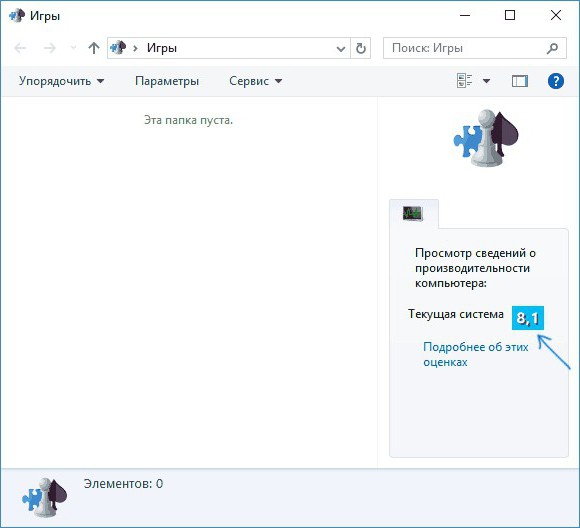
Task: Select the performance monitor tab icon
Action: point(413,213)
